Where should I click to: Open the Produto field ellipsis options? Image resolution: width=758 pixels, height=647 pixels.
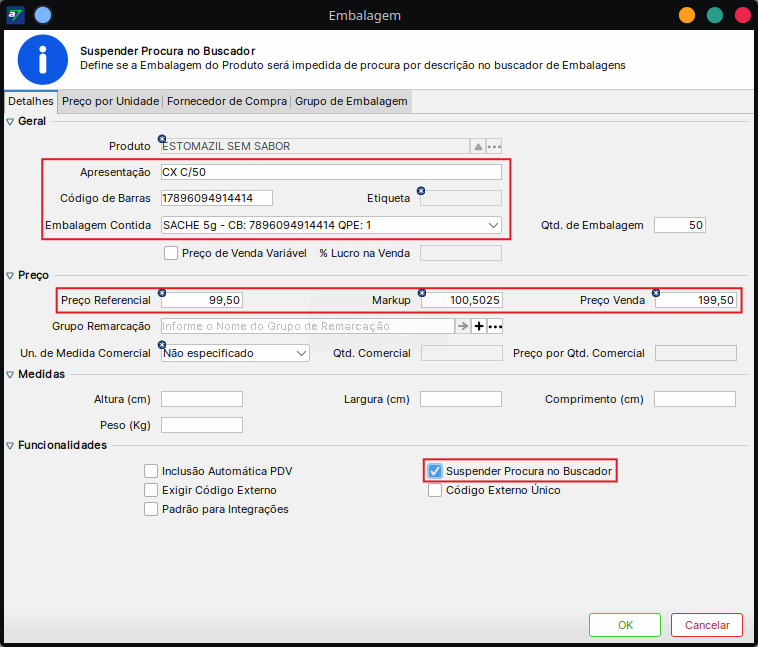point(494,146)
